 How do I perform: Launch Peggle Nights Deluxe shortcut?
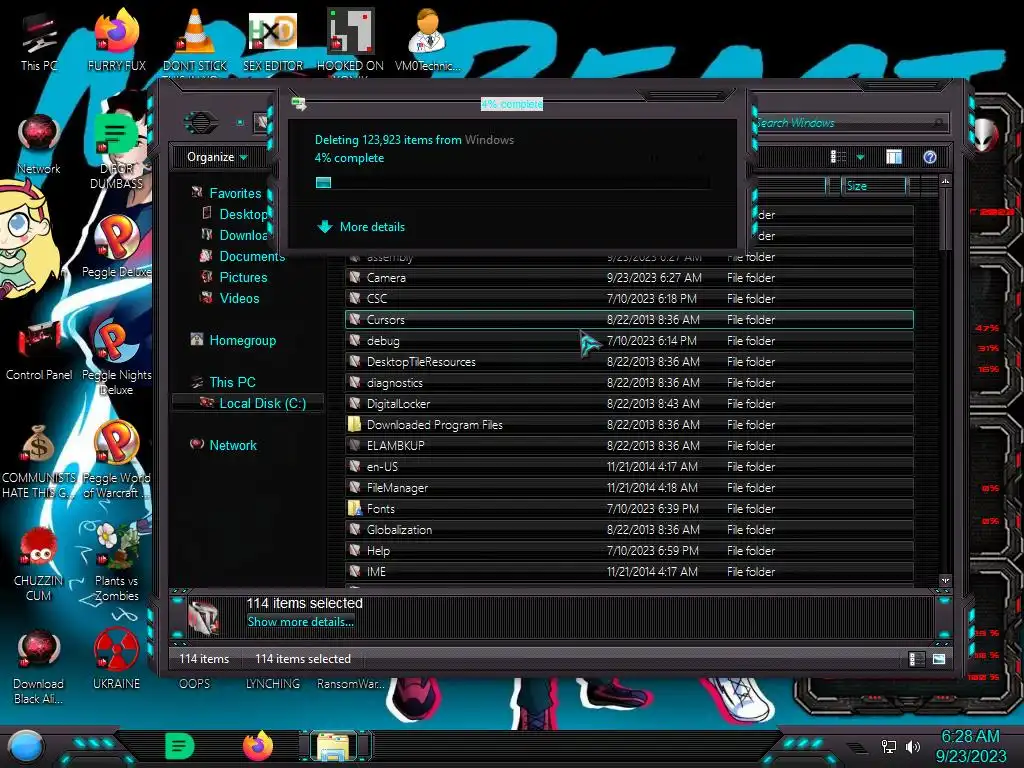pos(116,357)
